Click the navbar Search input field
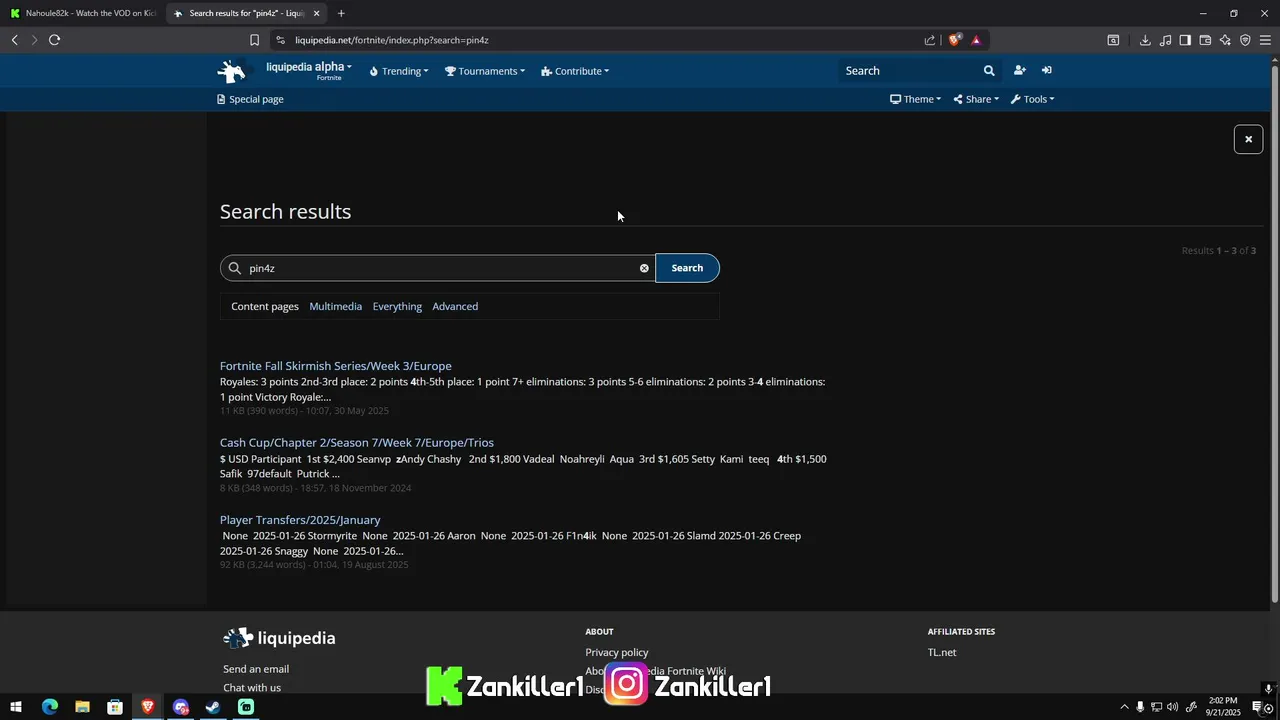This screenshot has width=1280, height=720. click(910, 71)
